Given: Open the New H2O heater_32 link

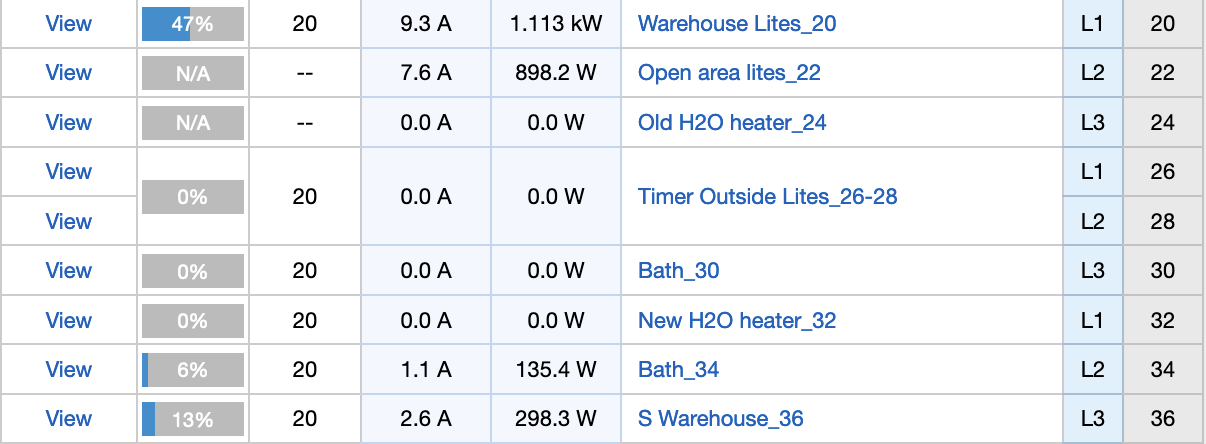Looking at the screenshot, I should [736, 320].
